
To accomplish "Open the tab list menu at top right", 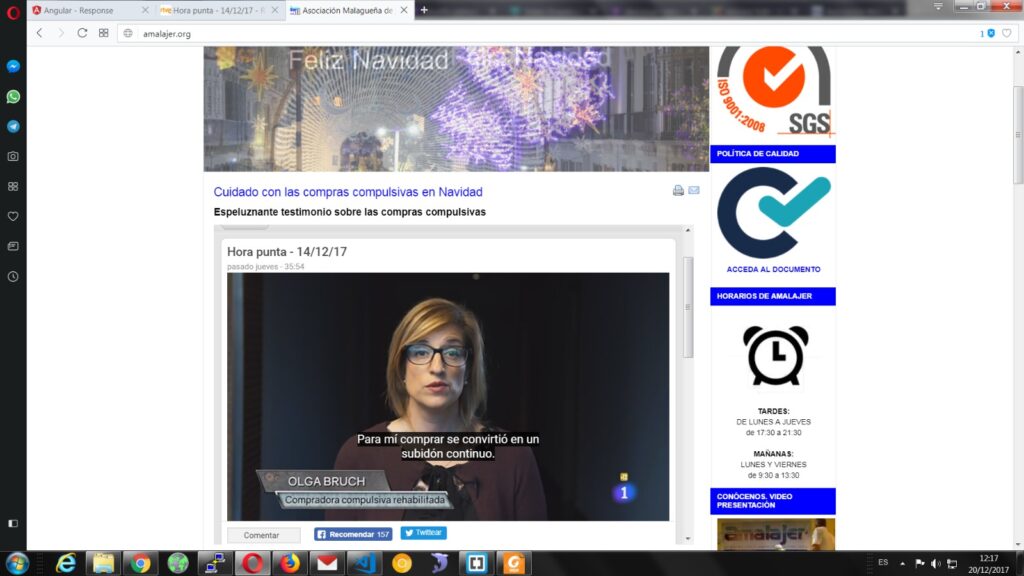I will pos(938,8).
